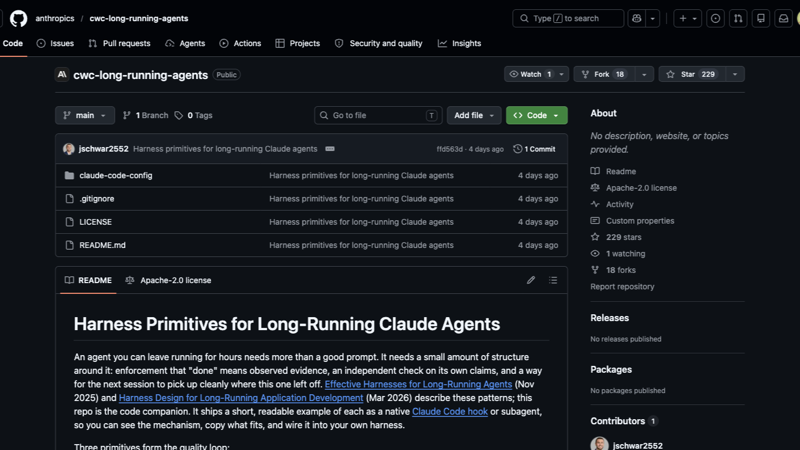Switch to the Code tab
Screen dimensions: 800x450
click(13, 43)
